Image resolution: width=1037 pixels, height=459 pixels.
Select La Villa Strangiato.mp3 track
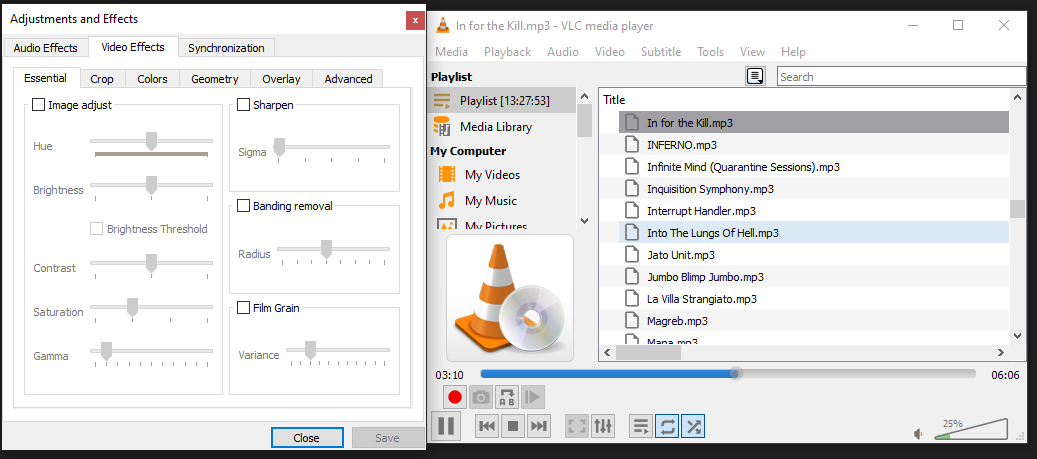(x=814, y=299)
